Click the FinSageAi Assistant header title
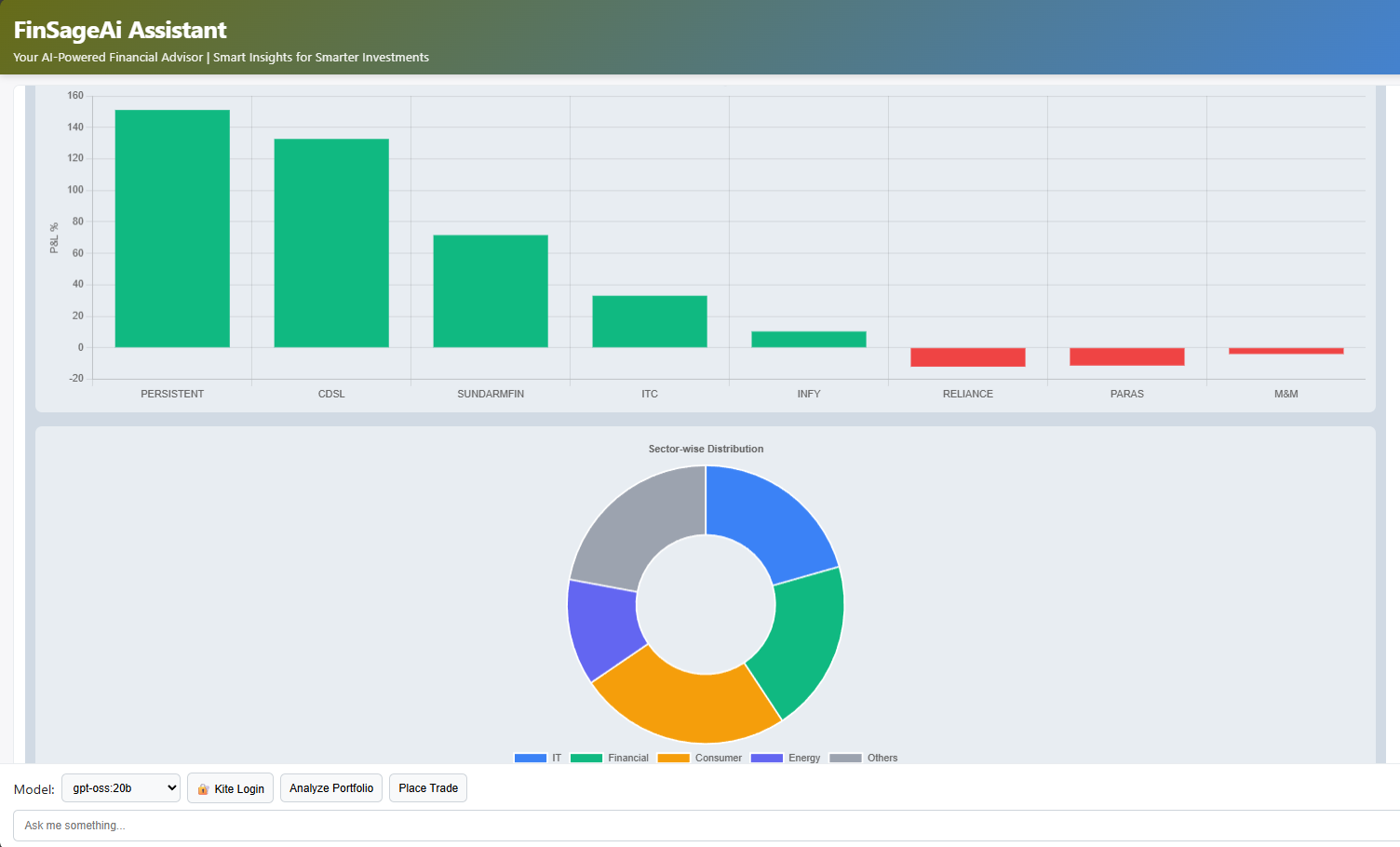This screenshot has height=847, width=1400. (x=119, y=29)
